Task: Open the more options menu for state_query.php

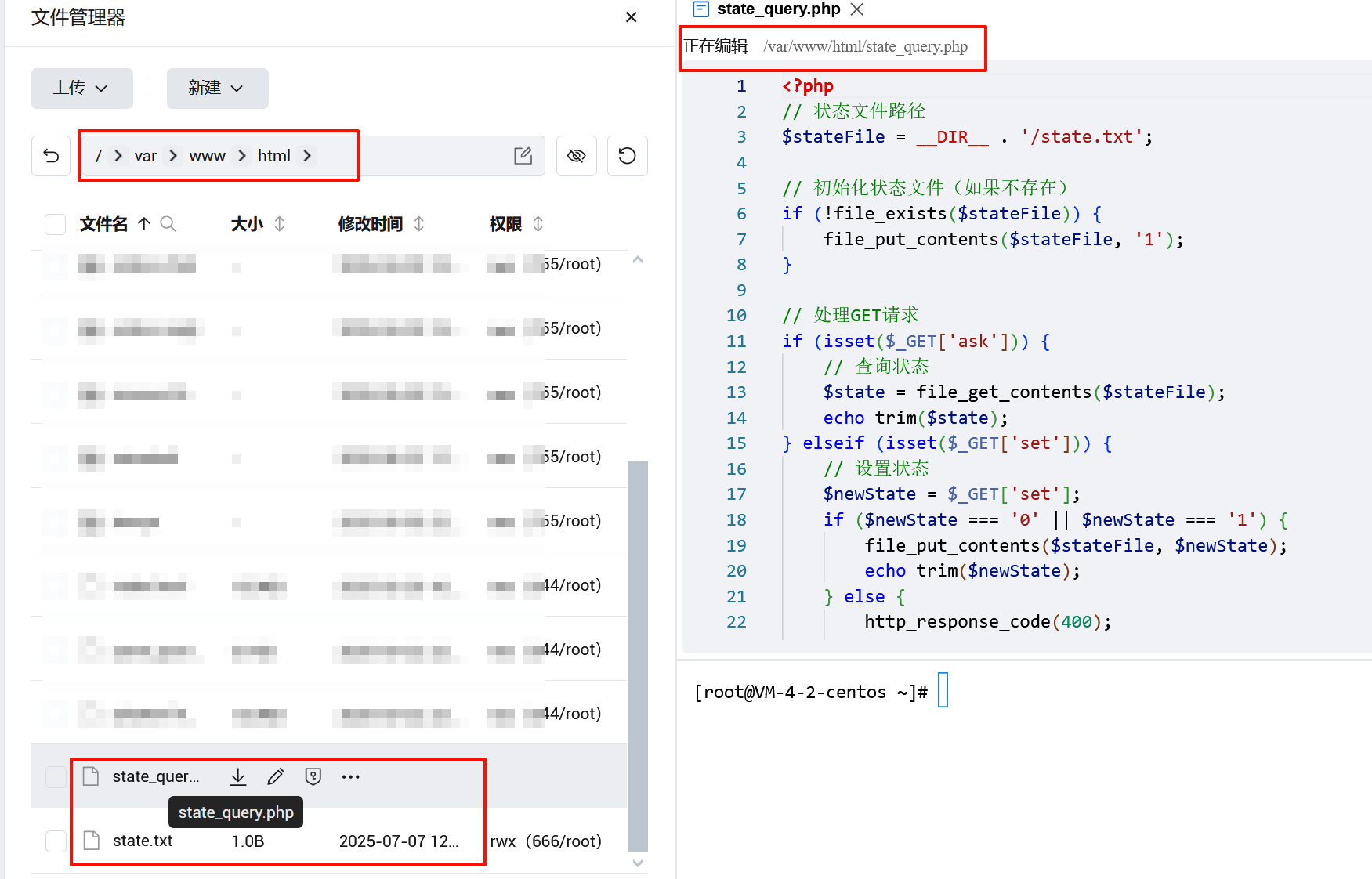Action: coord(351,776)
